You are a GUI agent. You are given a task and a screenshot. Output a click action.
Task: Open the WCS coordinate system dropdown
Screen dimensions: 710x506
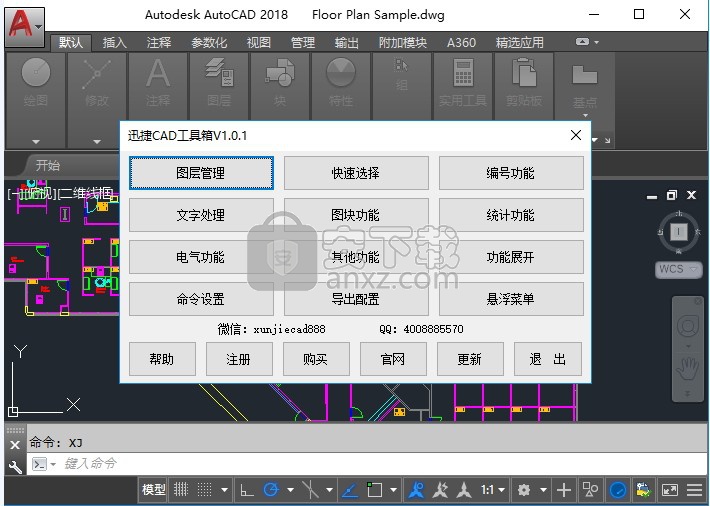(x=678, y=269)
